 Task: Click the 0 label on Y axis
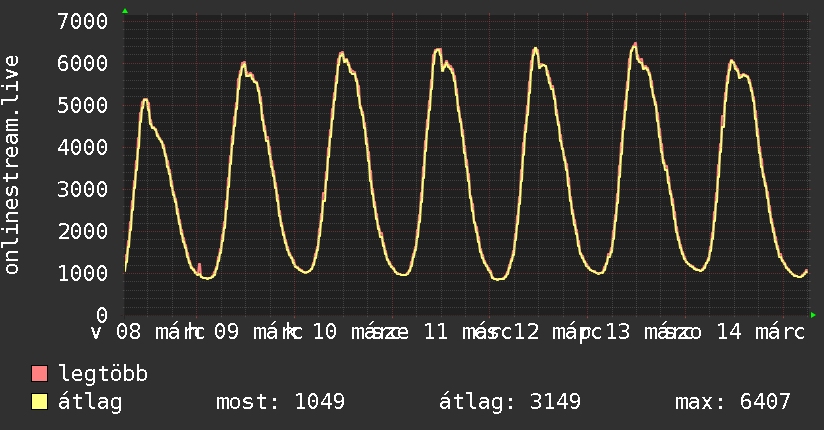click(x=101, y=315)
